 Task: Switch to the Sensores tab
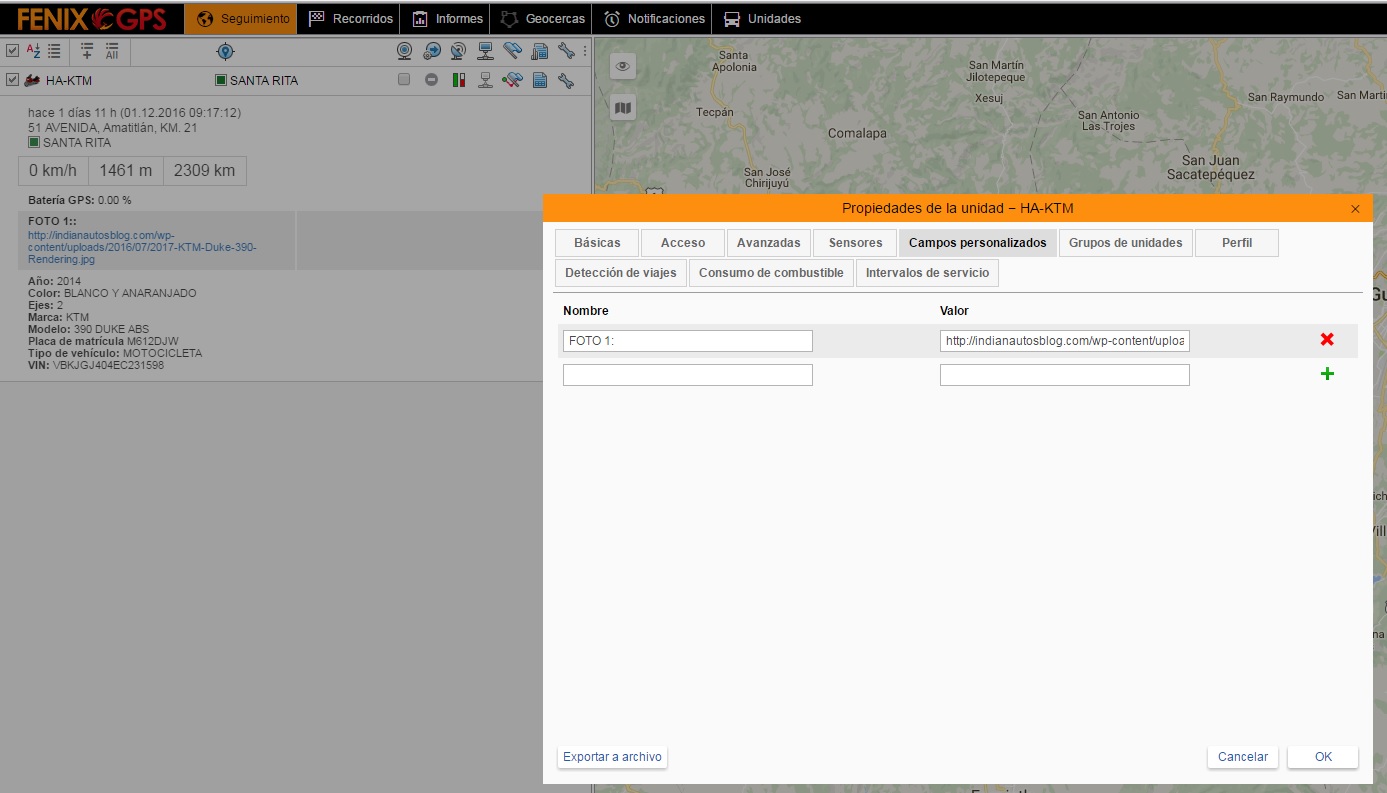855,243
